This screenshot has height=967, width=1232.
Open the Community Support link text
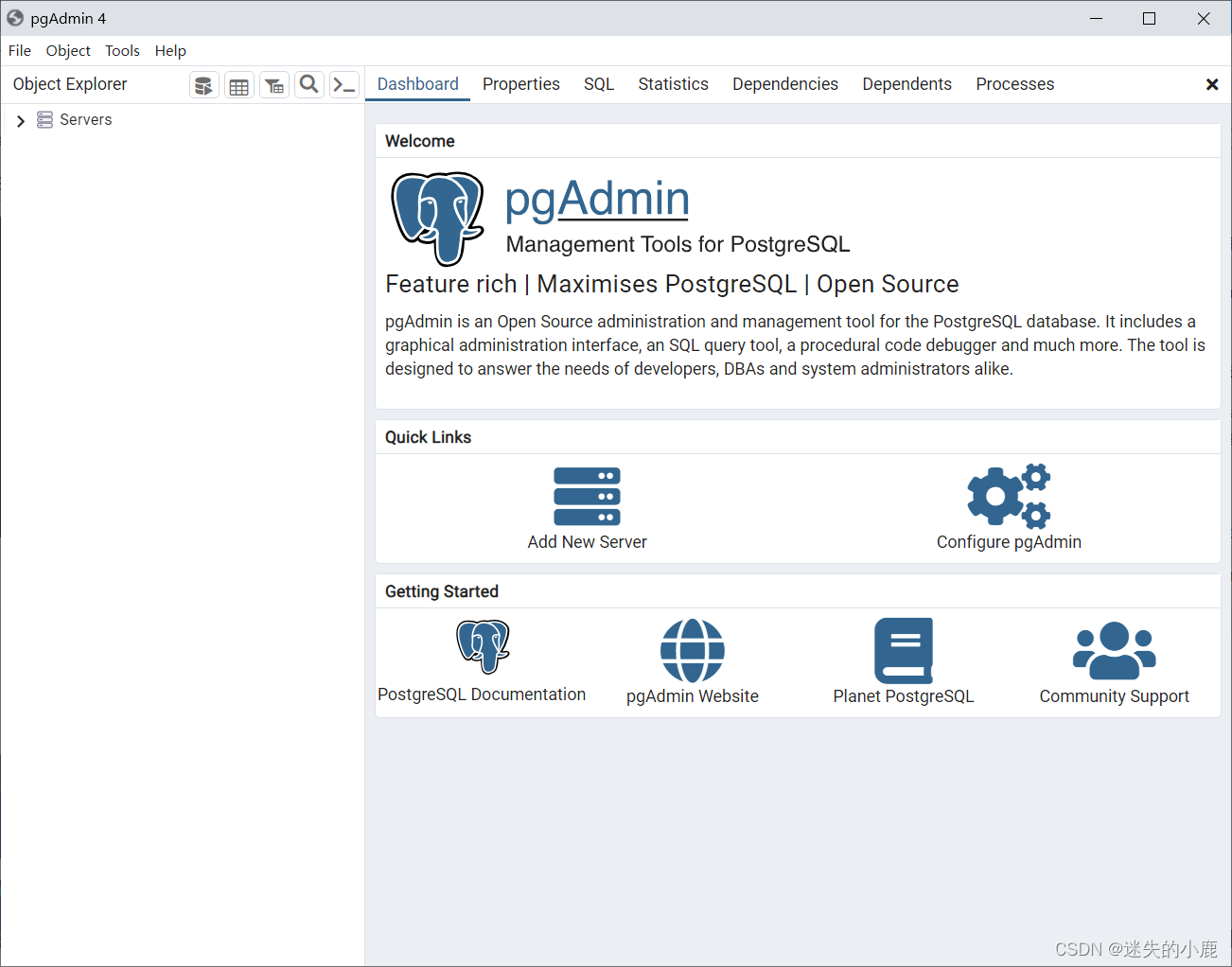click(x=1115, y=696)
